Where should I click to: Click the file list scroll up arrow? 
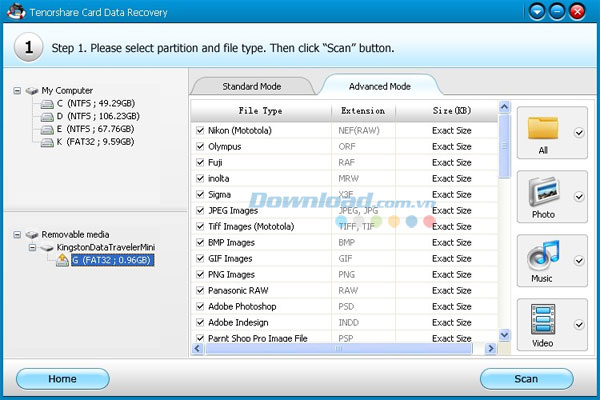[504, 107]
